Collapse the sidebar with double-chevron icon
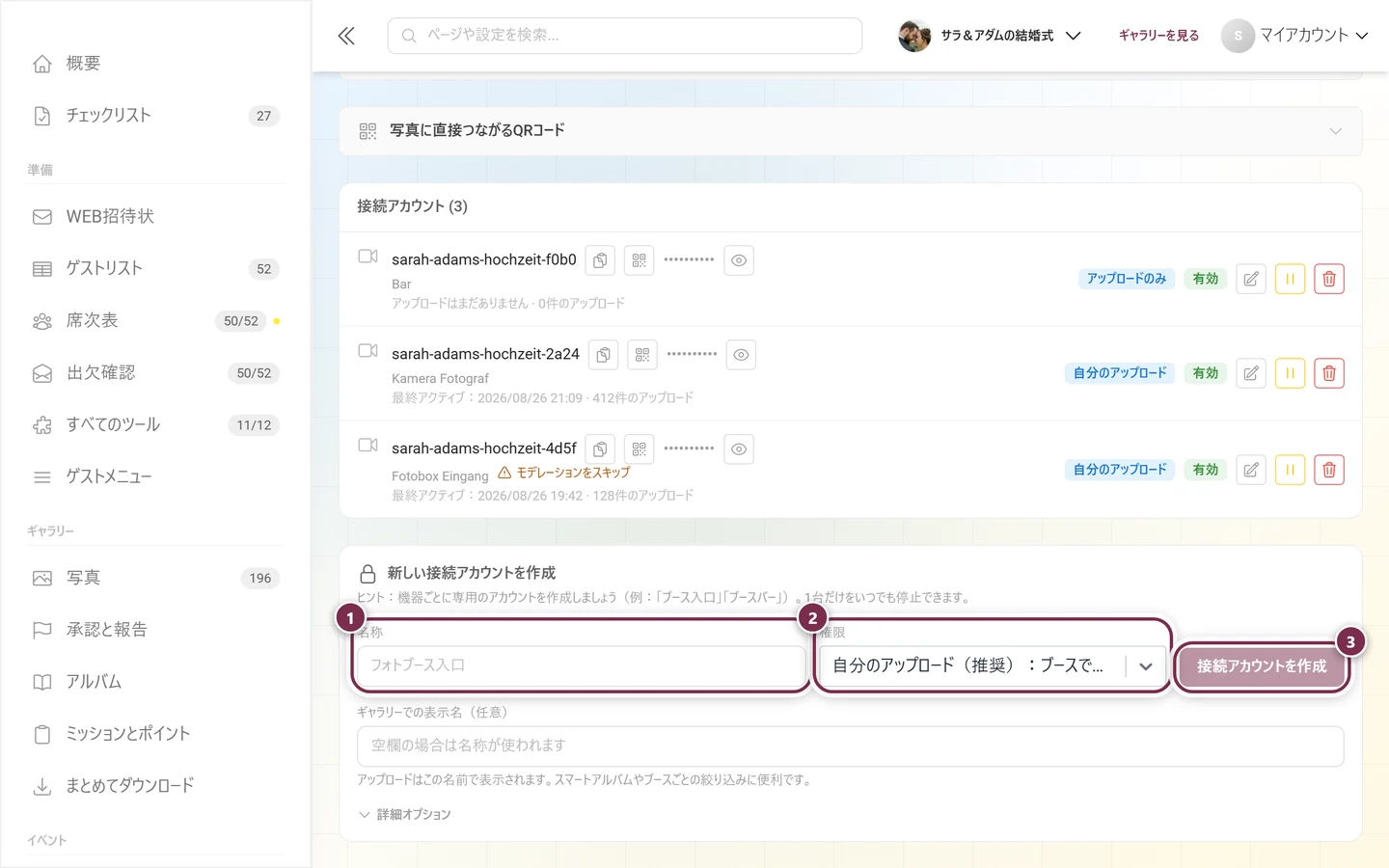 [x=346, y=36]
